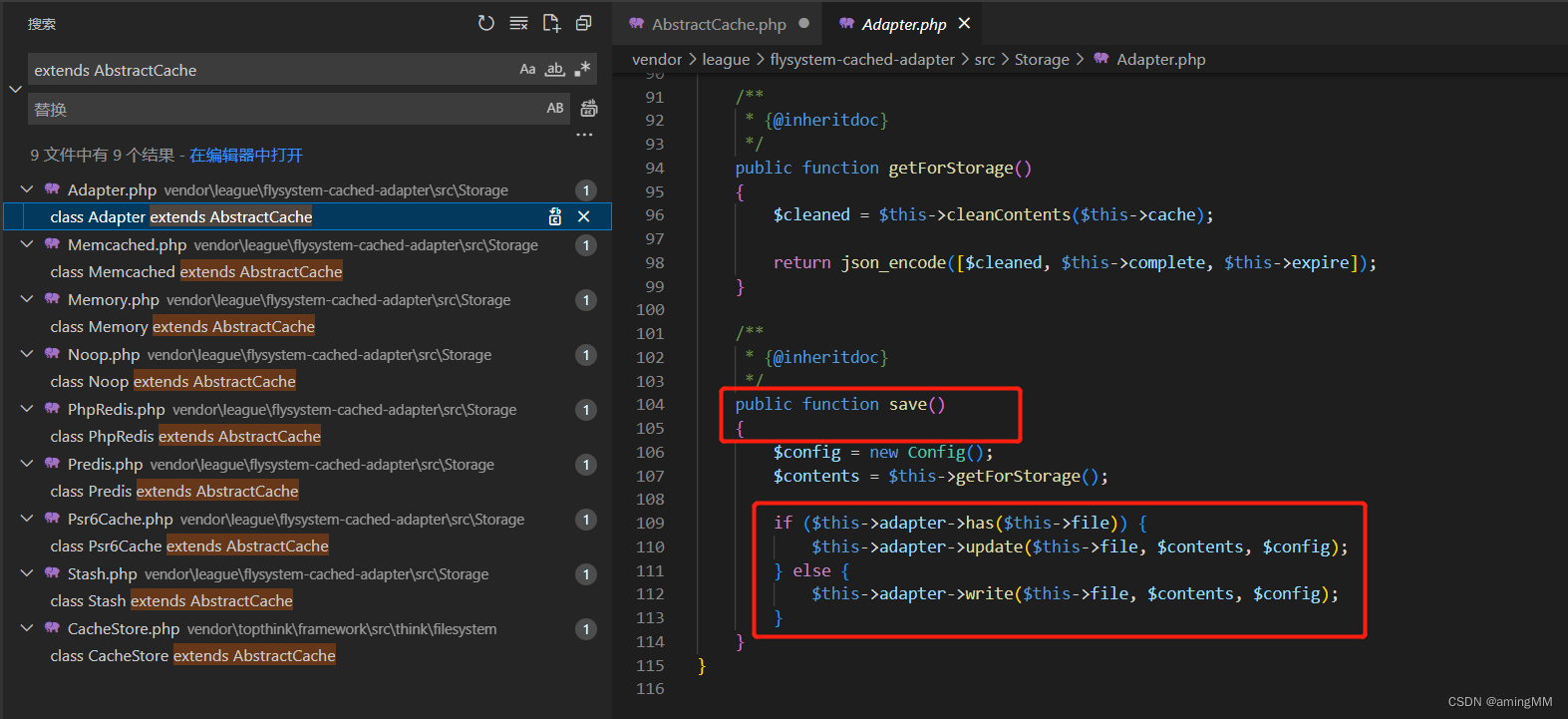Image resolution: width=1568 pixels, height=719 pixels.
Task: Click the CacheStore.php file result row
Action: (x=308, y=628)
